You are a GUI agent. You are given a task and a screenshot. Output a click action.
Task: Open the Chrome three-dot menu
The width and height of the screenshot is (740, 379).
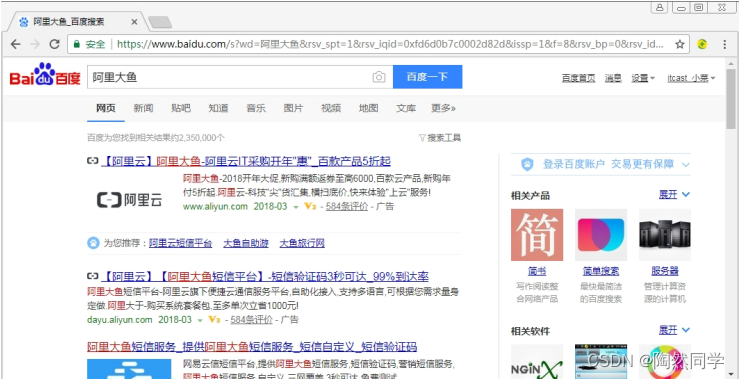coord(725,44)
